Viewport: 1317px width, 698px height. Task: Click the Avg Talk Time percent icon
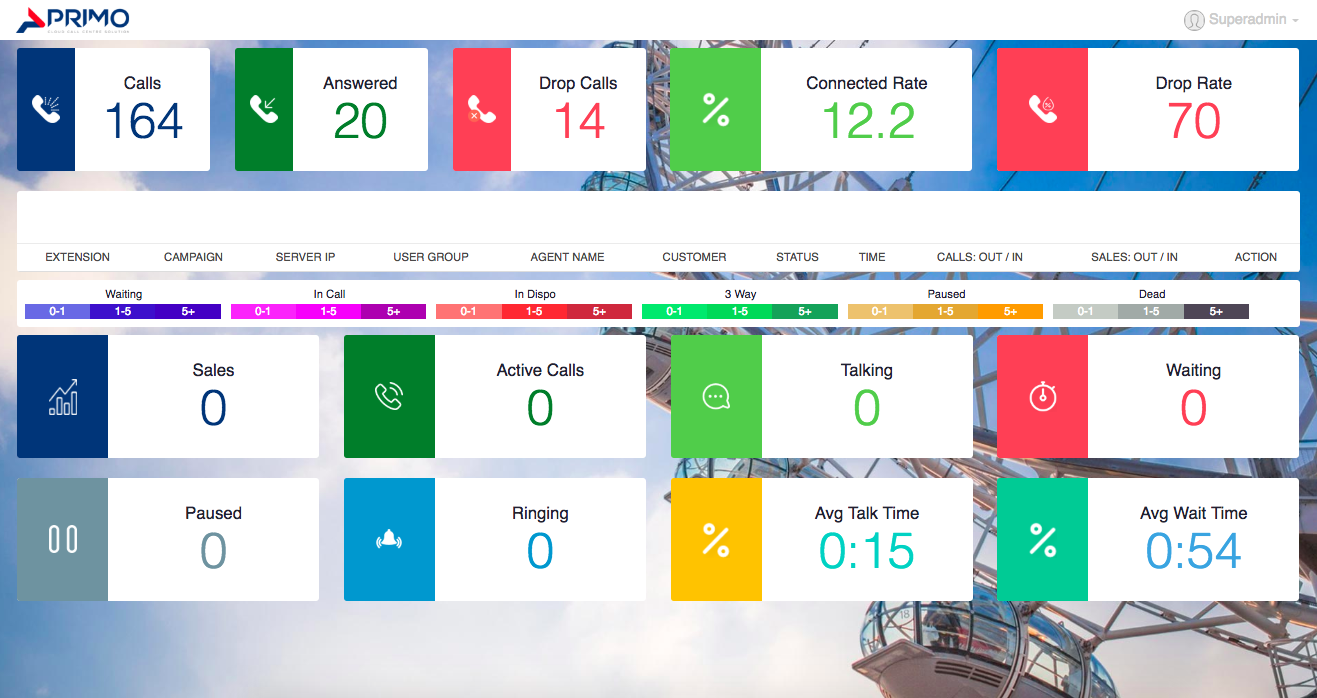pos(716,540)
